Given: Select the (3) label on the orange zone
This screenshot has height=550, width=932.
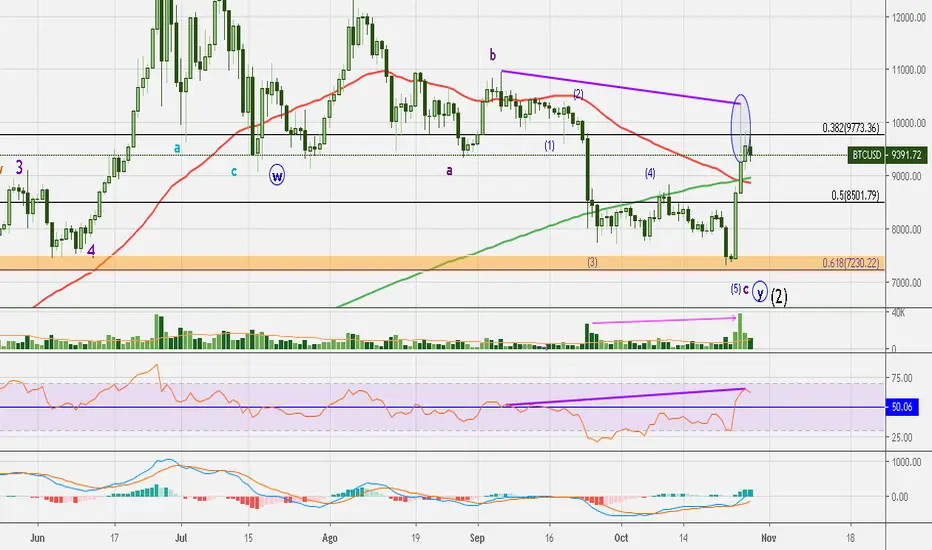Looking at the screenshot, I should 593,262.
